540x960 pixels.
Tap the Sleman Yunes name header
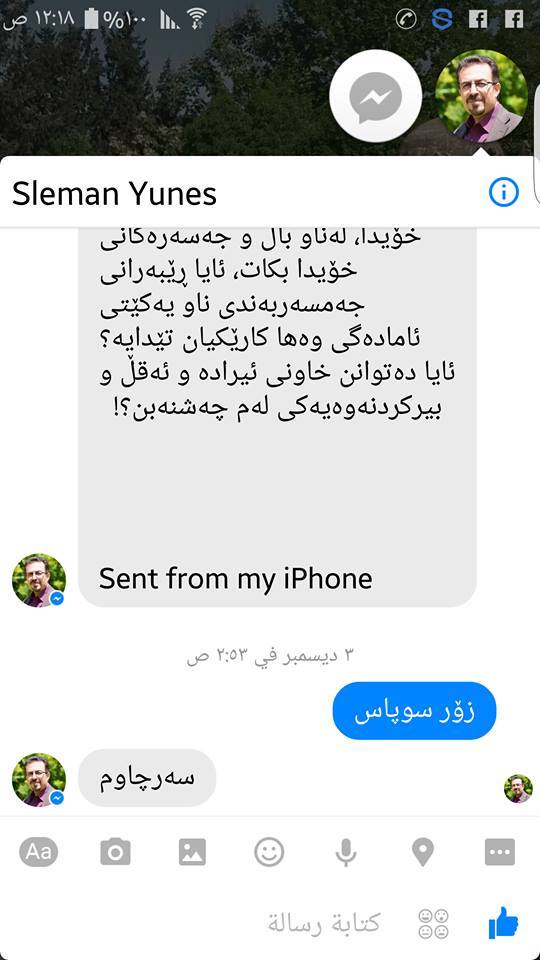pyautogui.click(x=114, y=193)
